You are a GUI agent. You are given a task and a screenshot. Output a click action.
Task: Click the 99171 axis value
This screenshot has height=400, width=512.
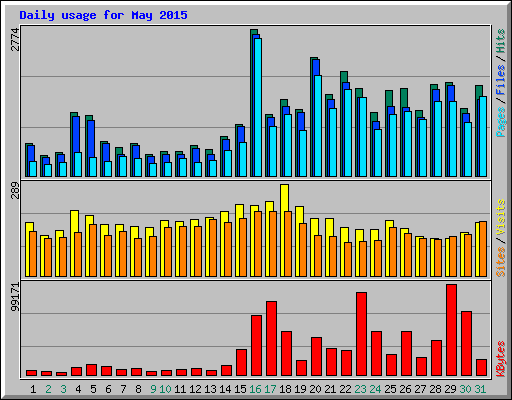15,297
